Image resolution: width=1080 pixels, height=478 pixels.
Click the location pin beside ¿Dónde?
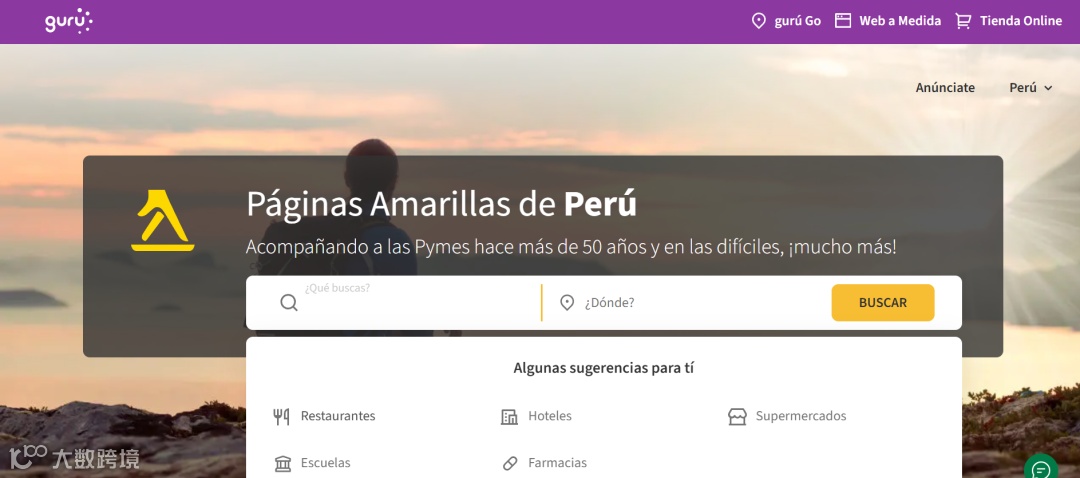coord(567,302)
